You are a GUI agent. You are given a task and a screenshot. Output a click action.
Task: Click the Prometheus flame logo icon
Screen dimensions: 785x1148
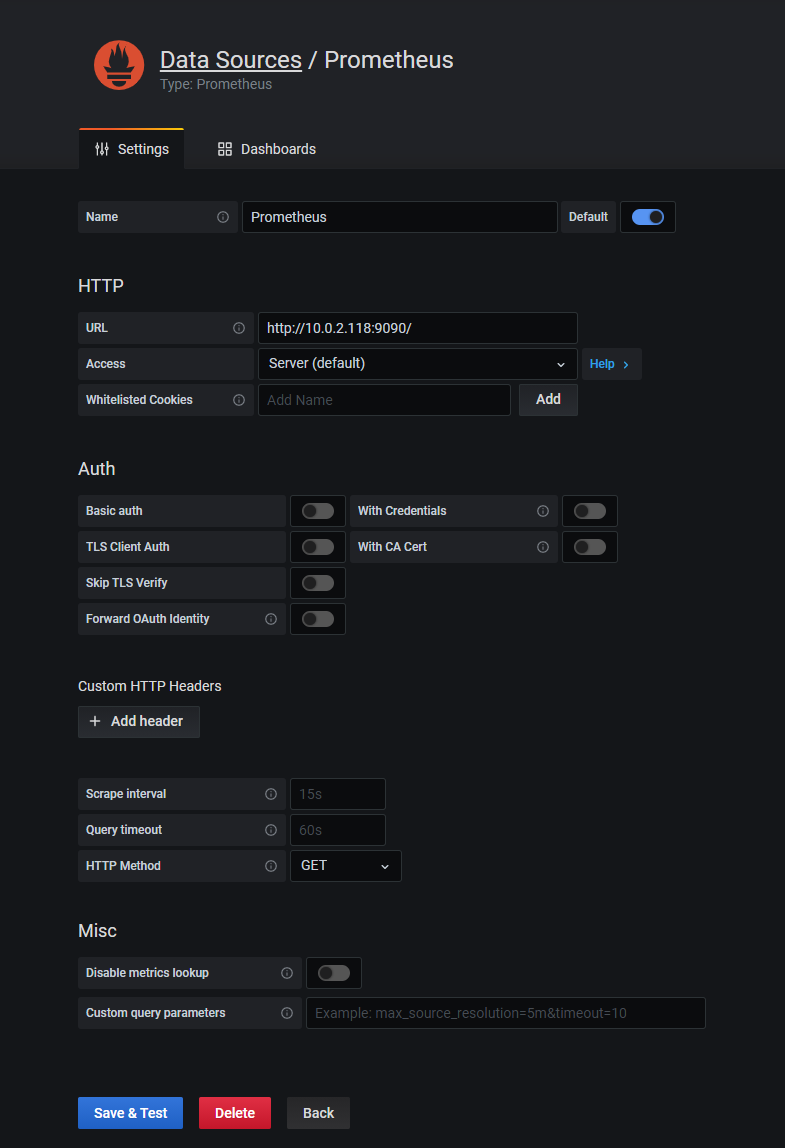point(119,66)
